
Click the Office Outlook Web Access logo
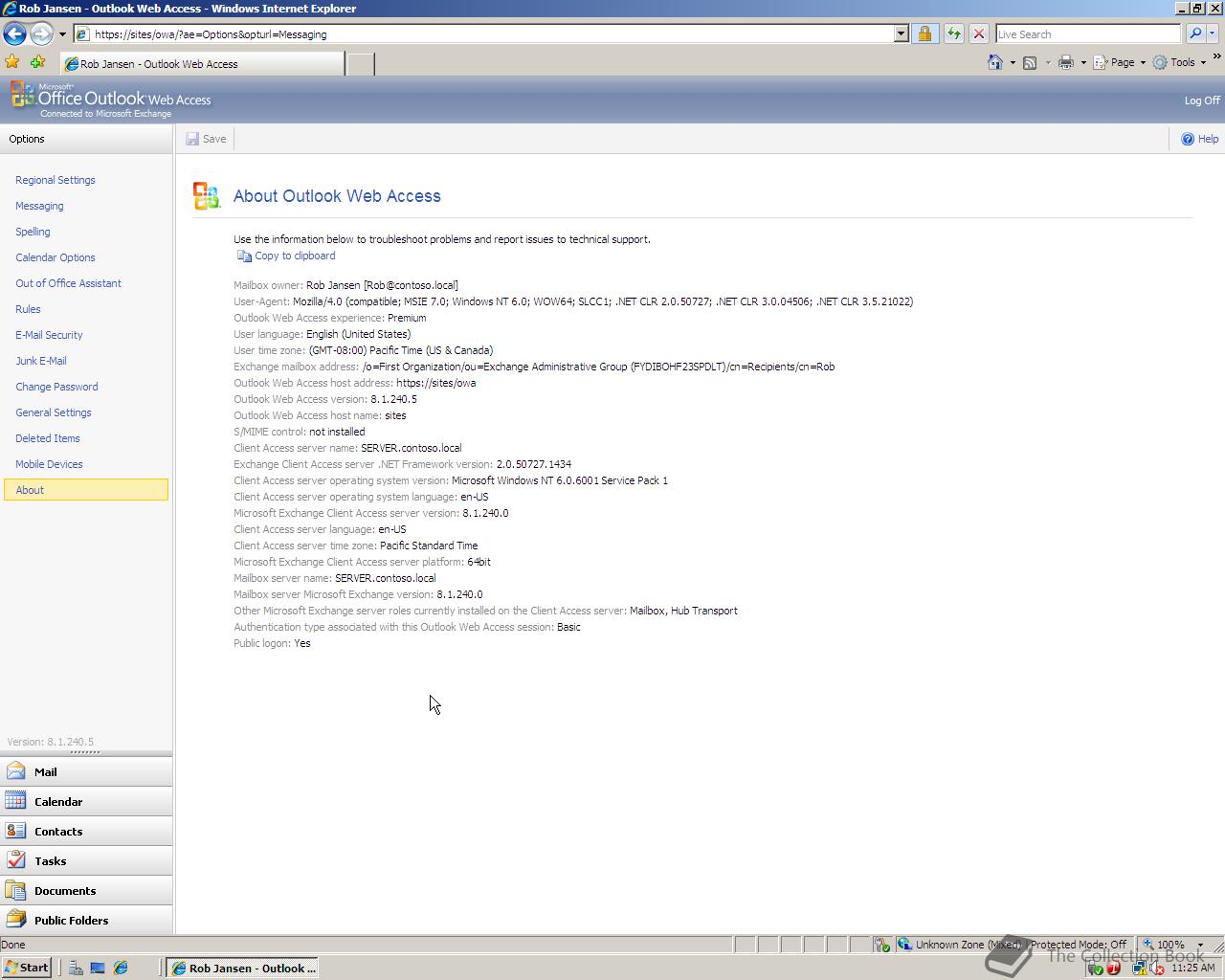point(110,99)
